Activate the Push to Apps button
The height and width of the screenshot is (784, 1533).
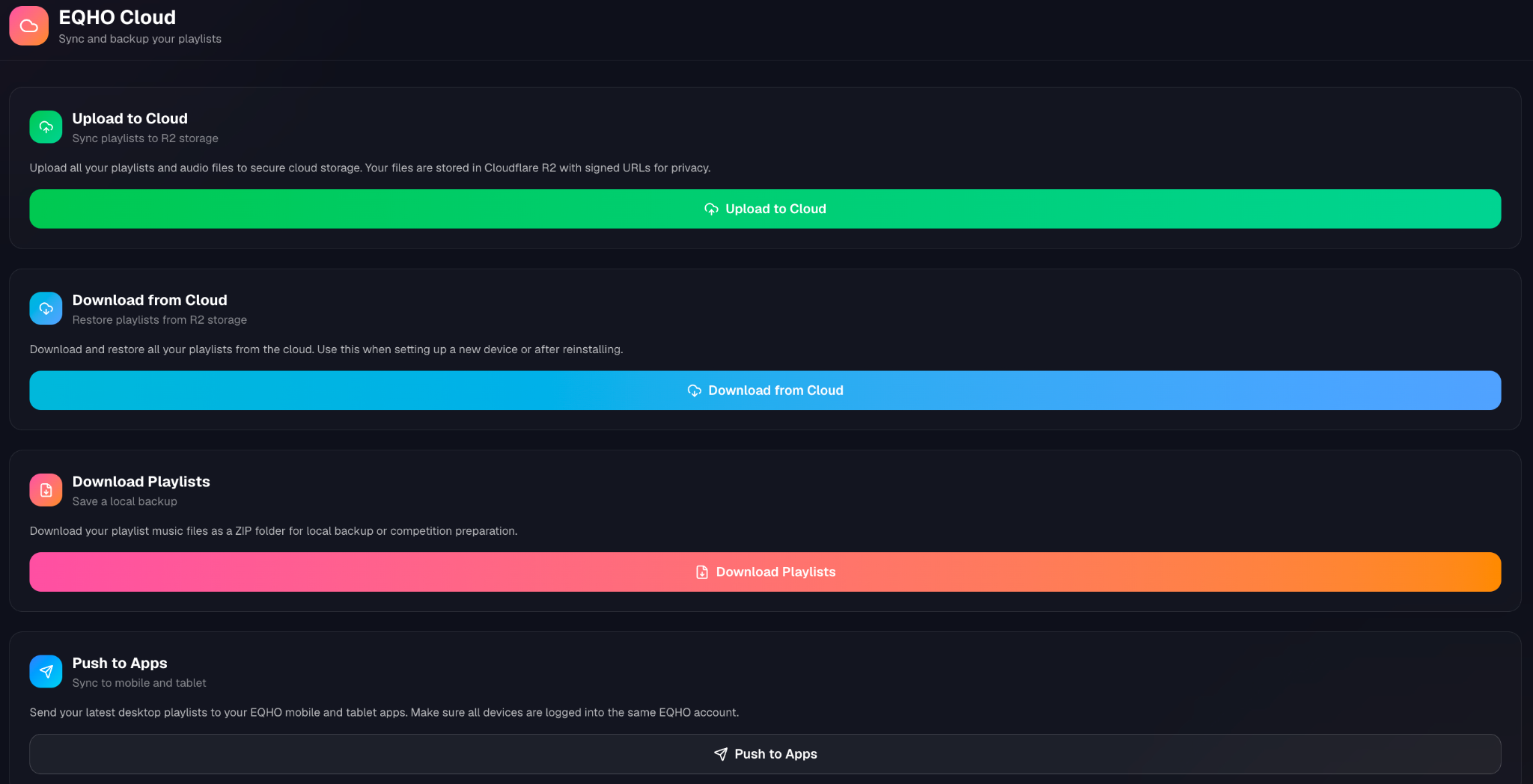coord(765,754)
